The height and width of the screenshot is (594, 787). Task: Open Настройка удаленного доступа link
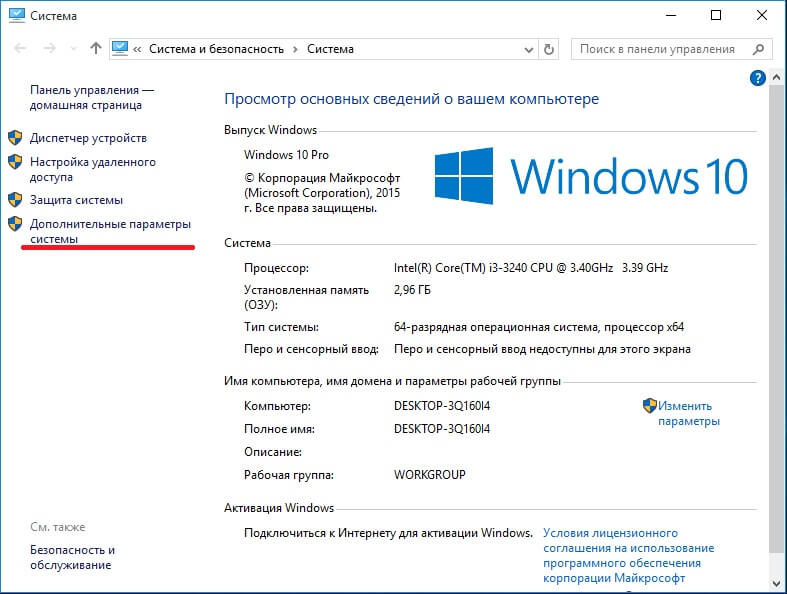point(93,169)
